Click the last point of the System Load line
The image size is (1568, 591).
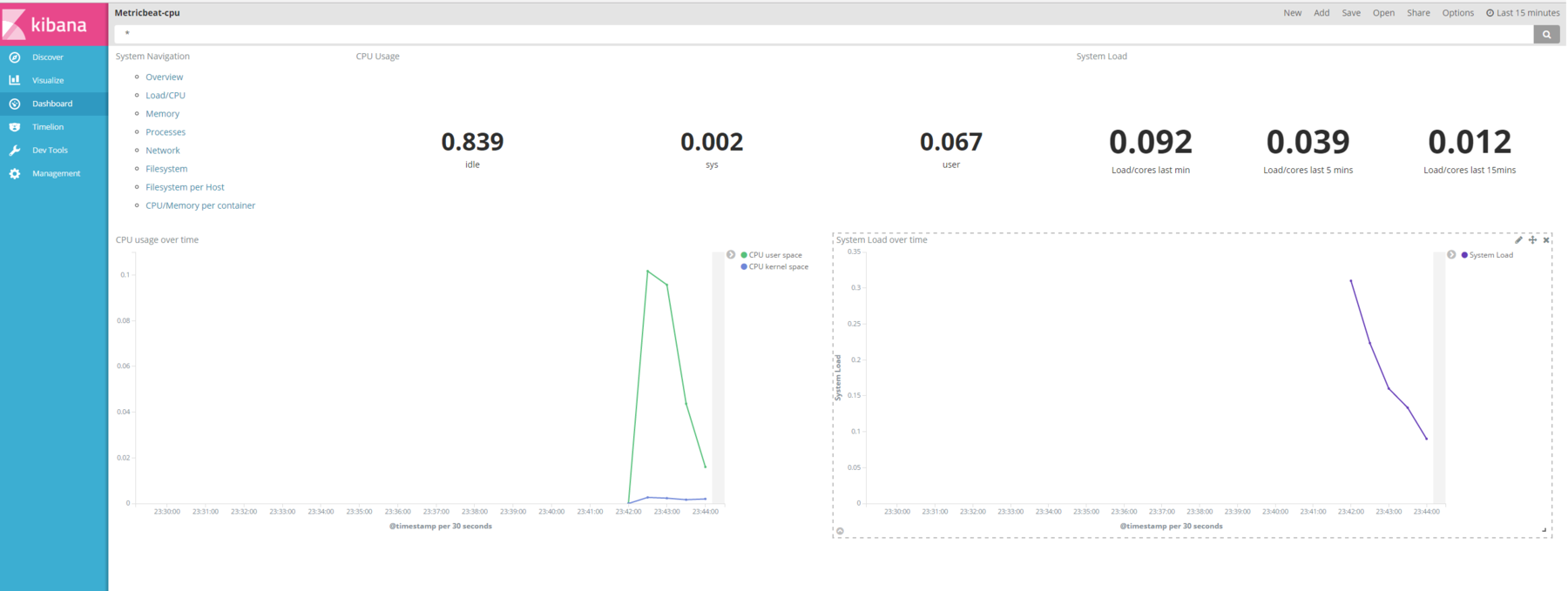point(1427,439)
